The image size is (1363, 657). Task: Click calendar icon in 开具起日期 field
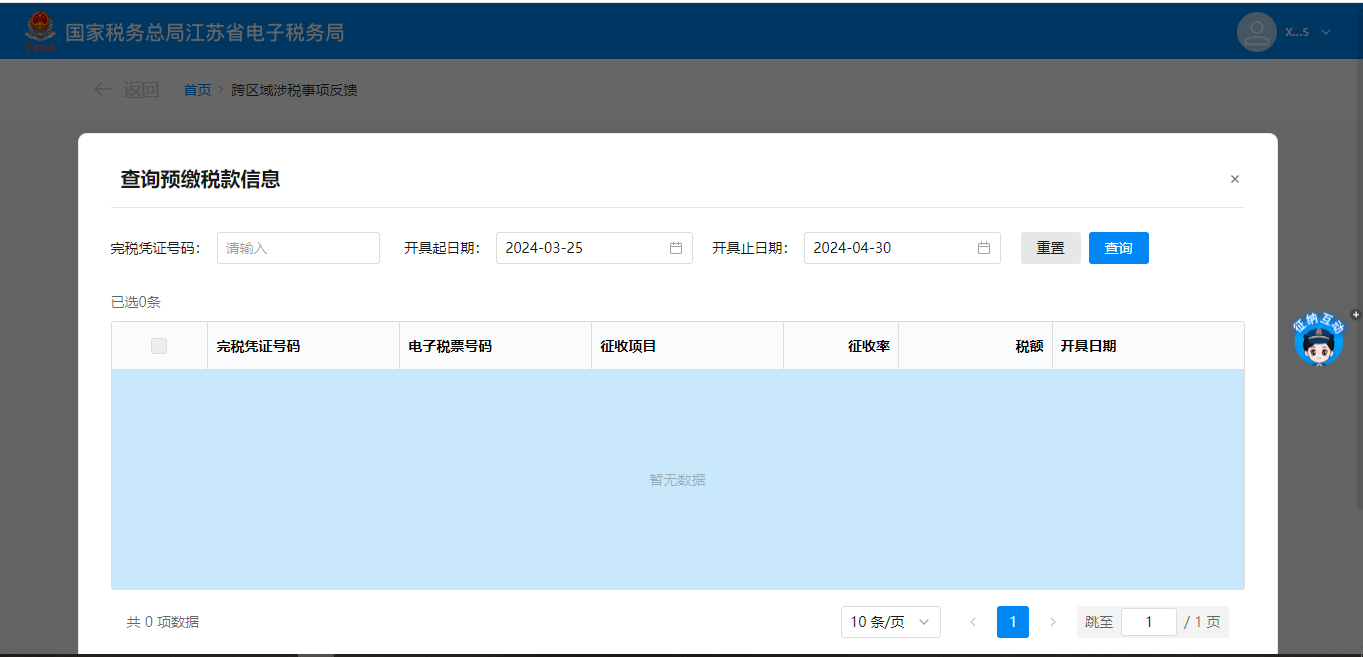click(676, 248)
